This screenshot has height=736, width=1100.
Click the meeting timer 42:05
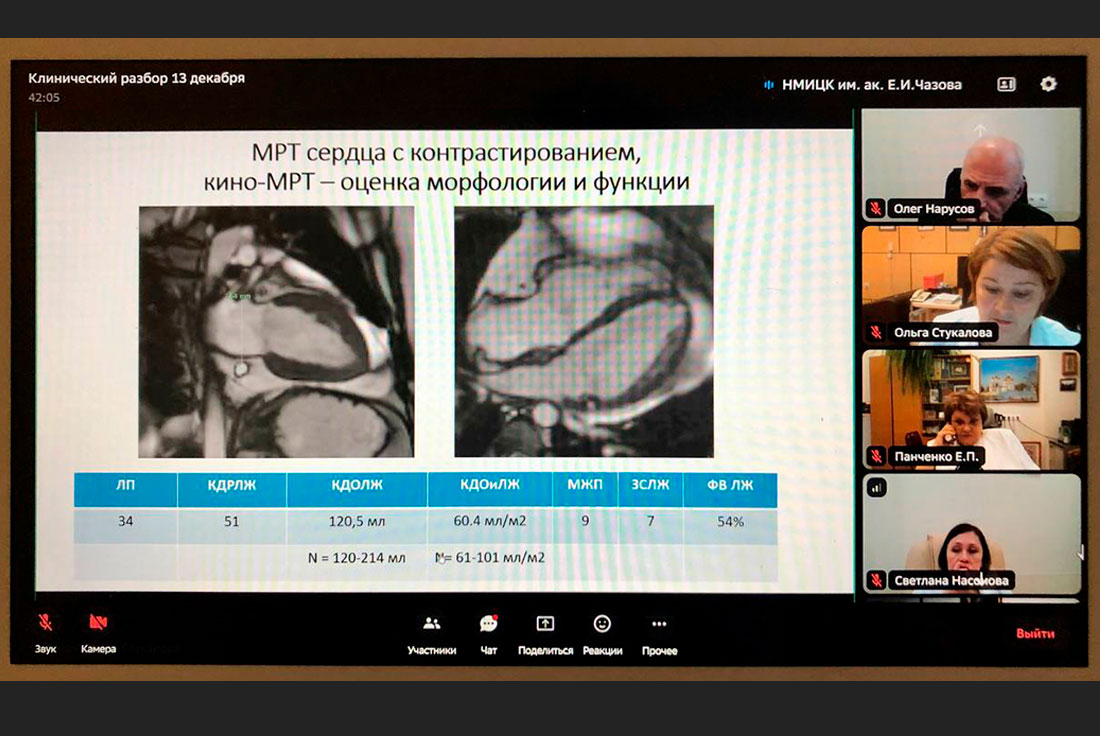click(43, 98)
